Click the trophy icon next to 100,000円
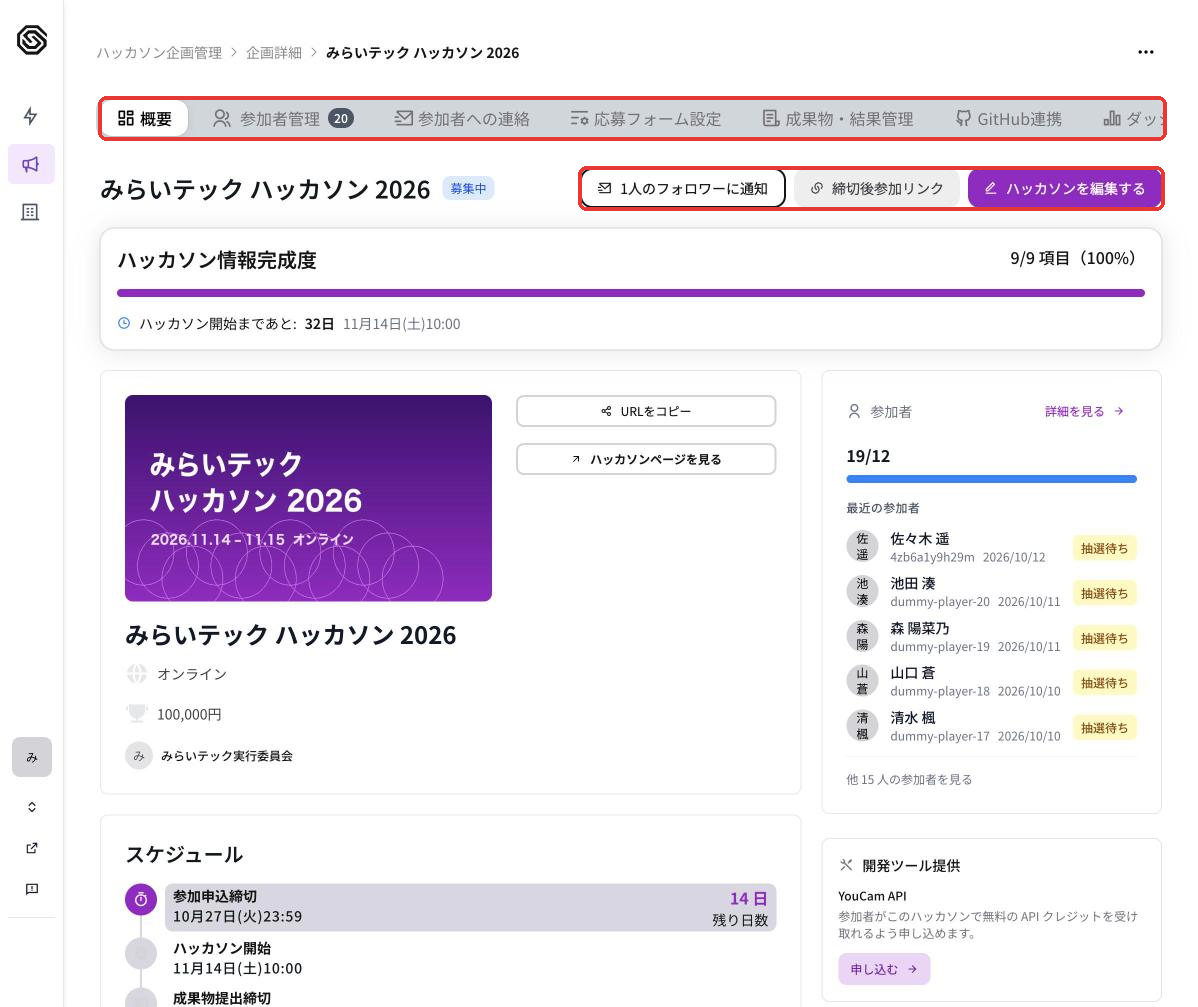This screenshot has width=1198, height=1007. pos(137,714)
